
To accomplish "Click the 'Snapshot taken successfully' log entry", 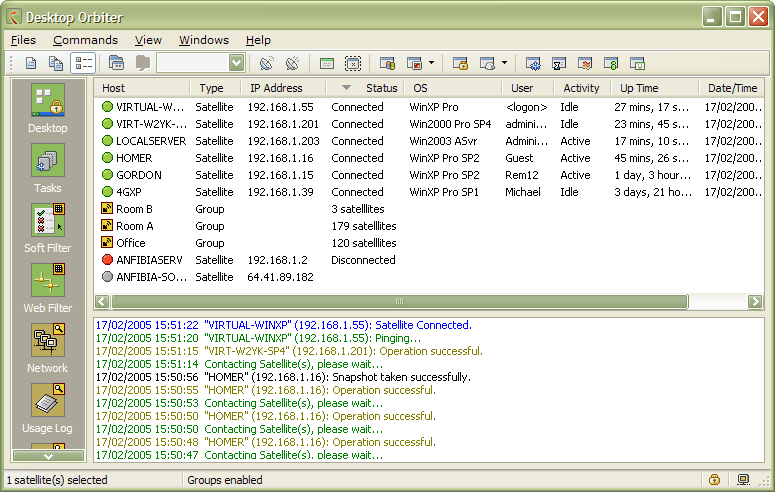I will (x=283, y=377).
